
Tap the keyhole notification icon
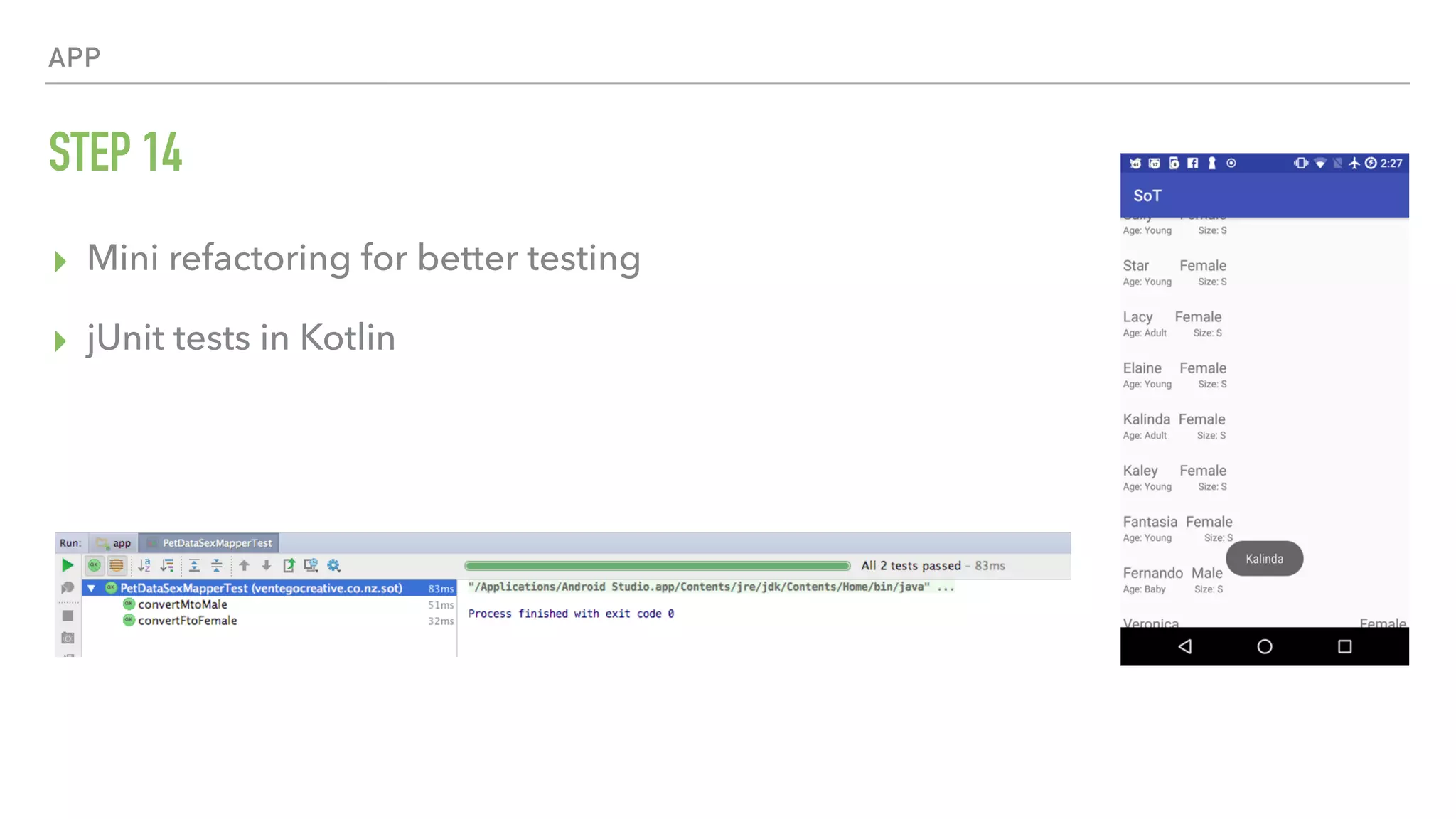(x=1211, y=163)
